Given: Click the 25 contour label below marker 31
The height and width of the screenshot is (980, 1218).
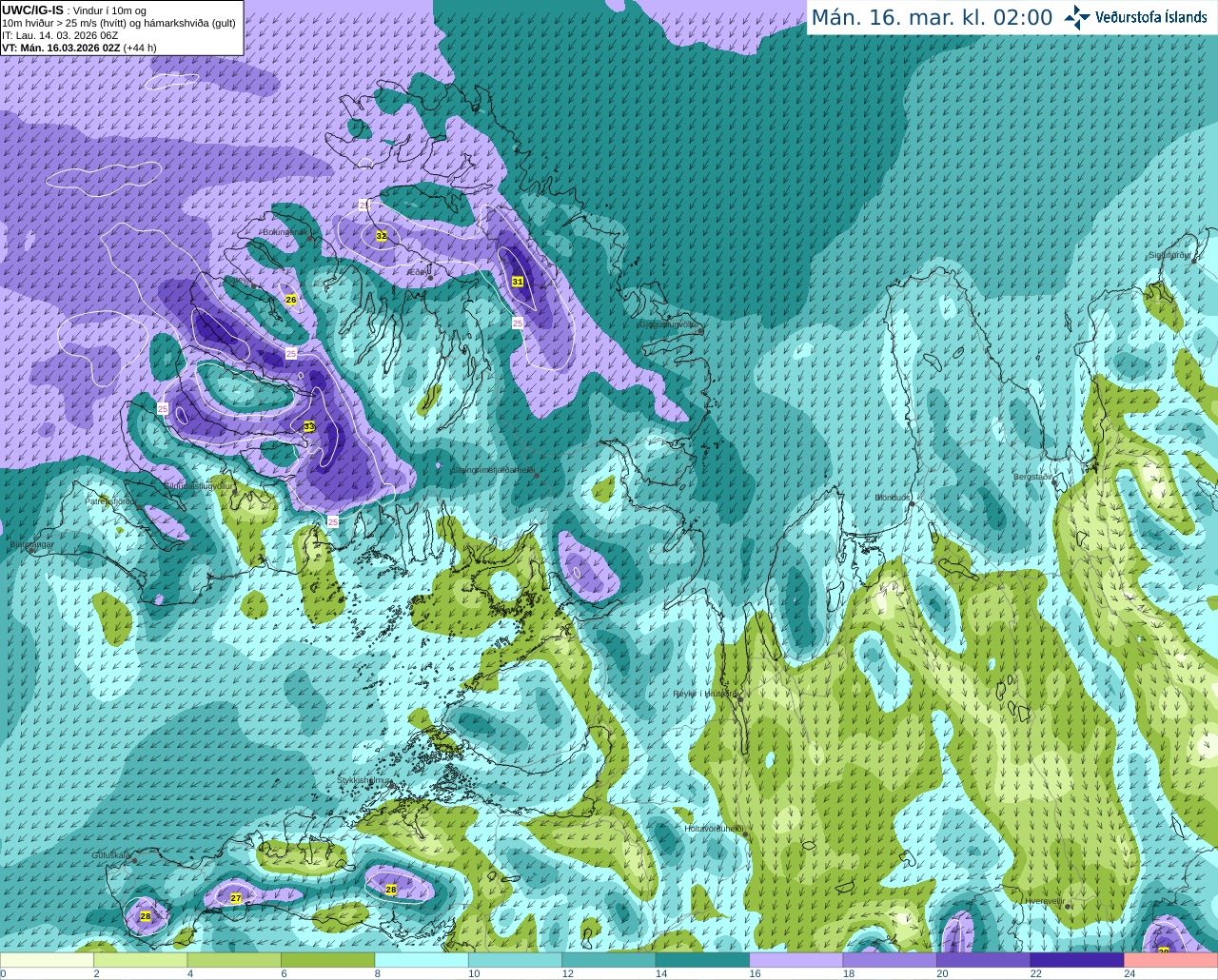Looking at the screenshot, I should point(518,323).
